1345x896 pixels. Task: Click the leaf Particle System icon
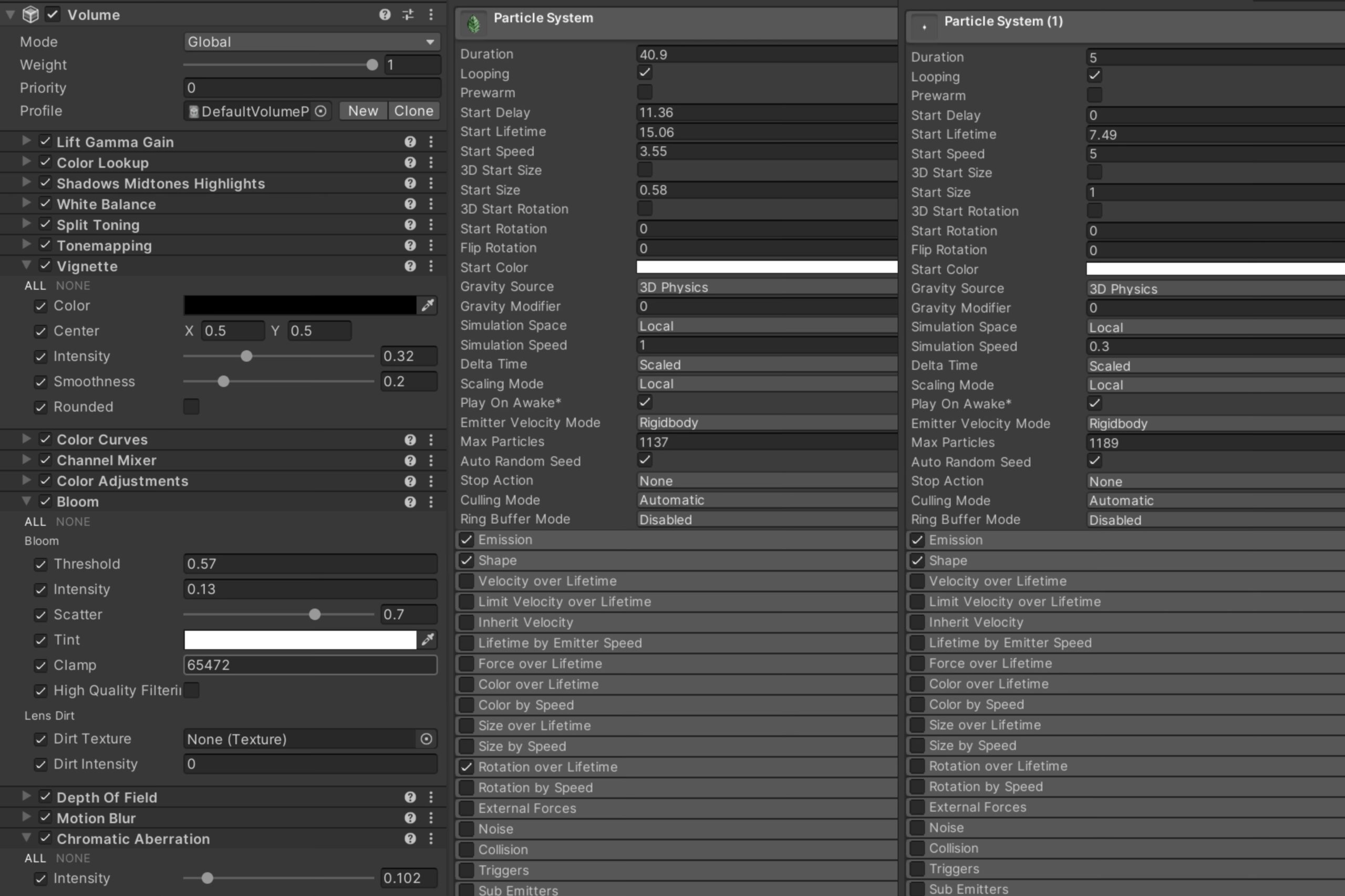(x=473, y=24)
